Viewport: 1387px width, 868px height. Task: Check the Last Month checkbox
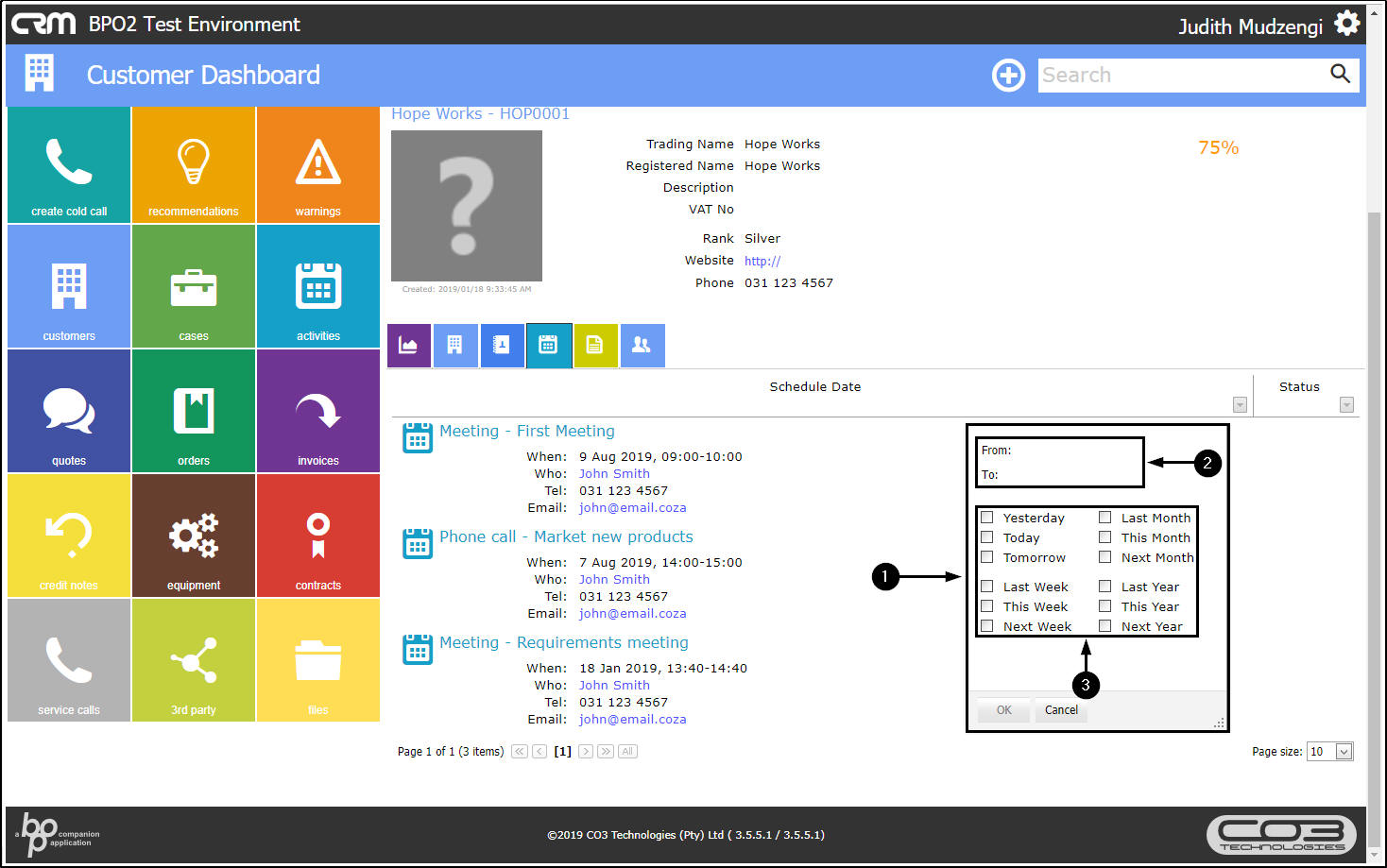(1104, 518)
